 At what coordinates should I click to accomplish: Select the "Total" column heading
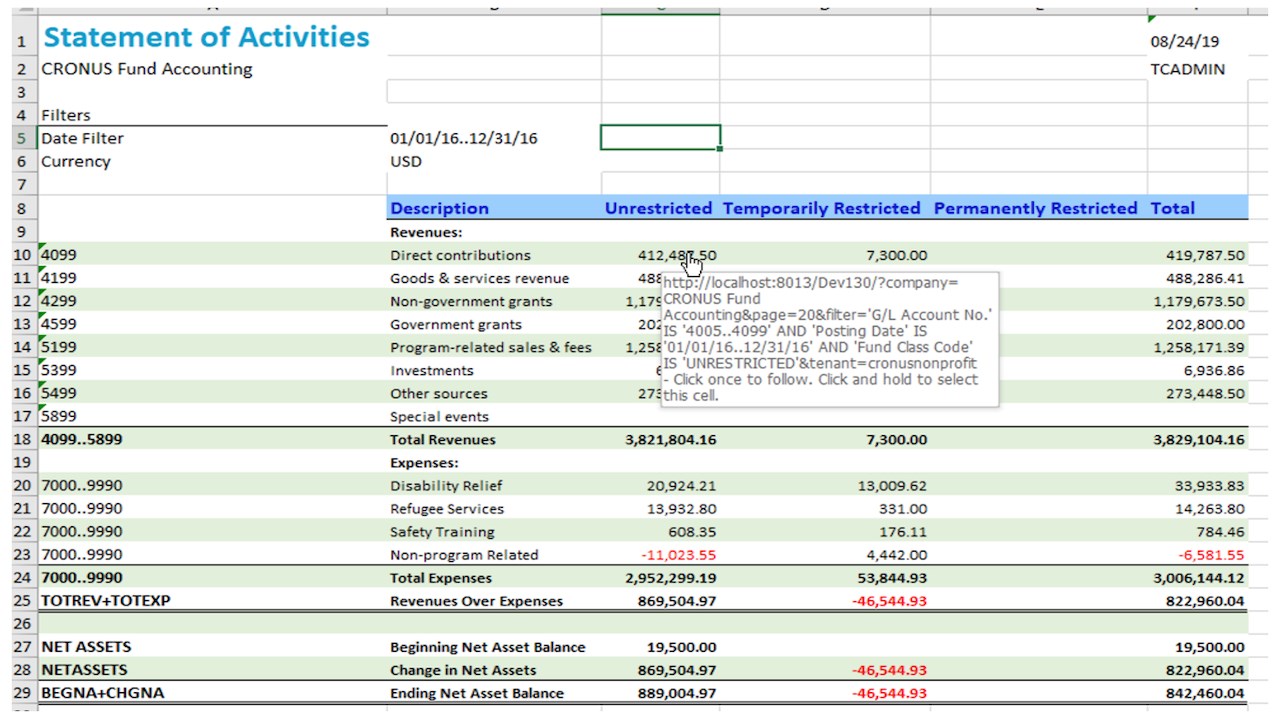(x=1173, y=208)
